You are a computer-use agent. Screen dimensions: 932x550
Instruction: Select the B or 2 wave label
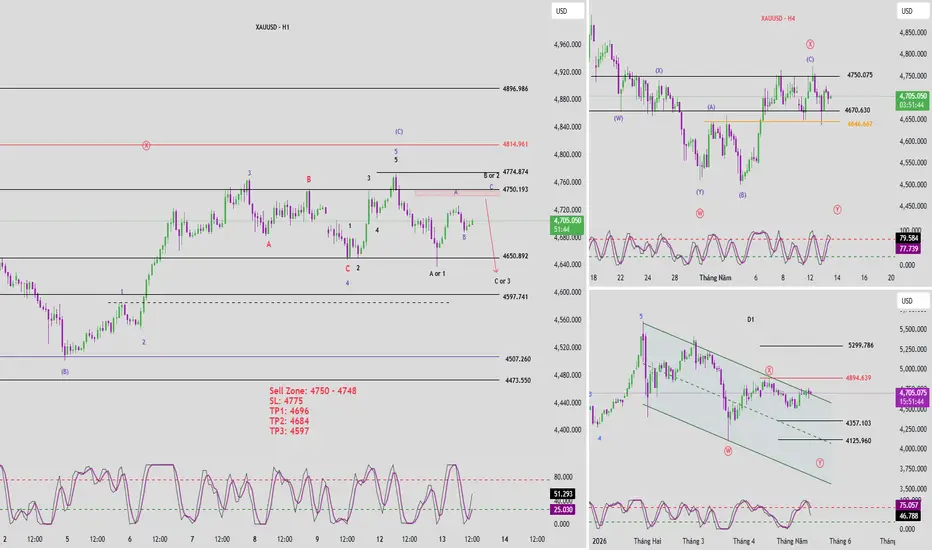[492, 175]
